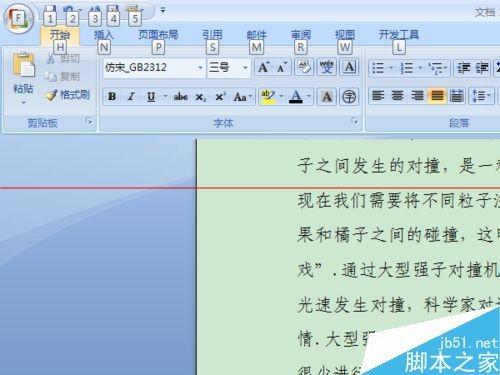This screenshot has width=500, height=375.
Task: Activate the Format Painter (格式刷)
Action: point(68,95)
